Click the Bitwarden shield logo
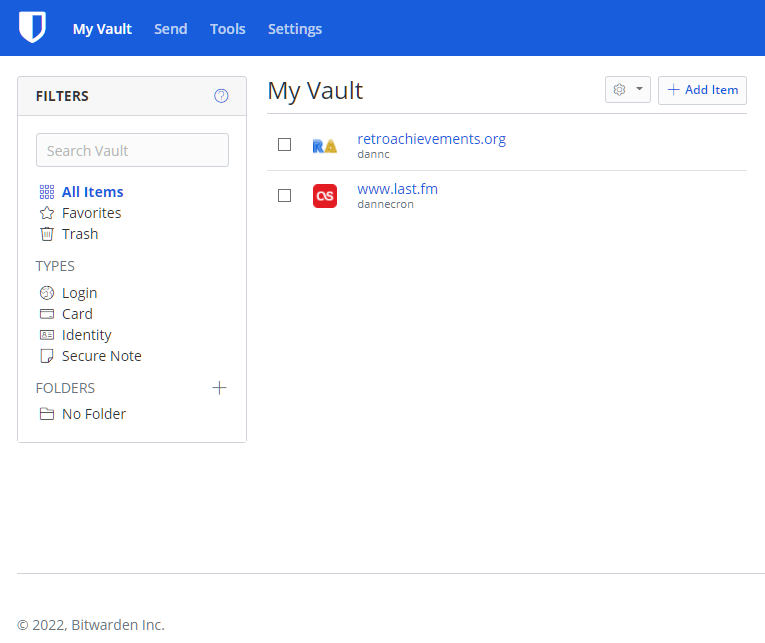Screen dimensions: 765x643 tap(33, 28)
